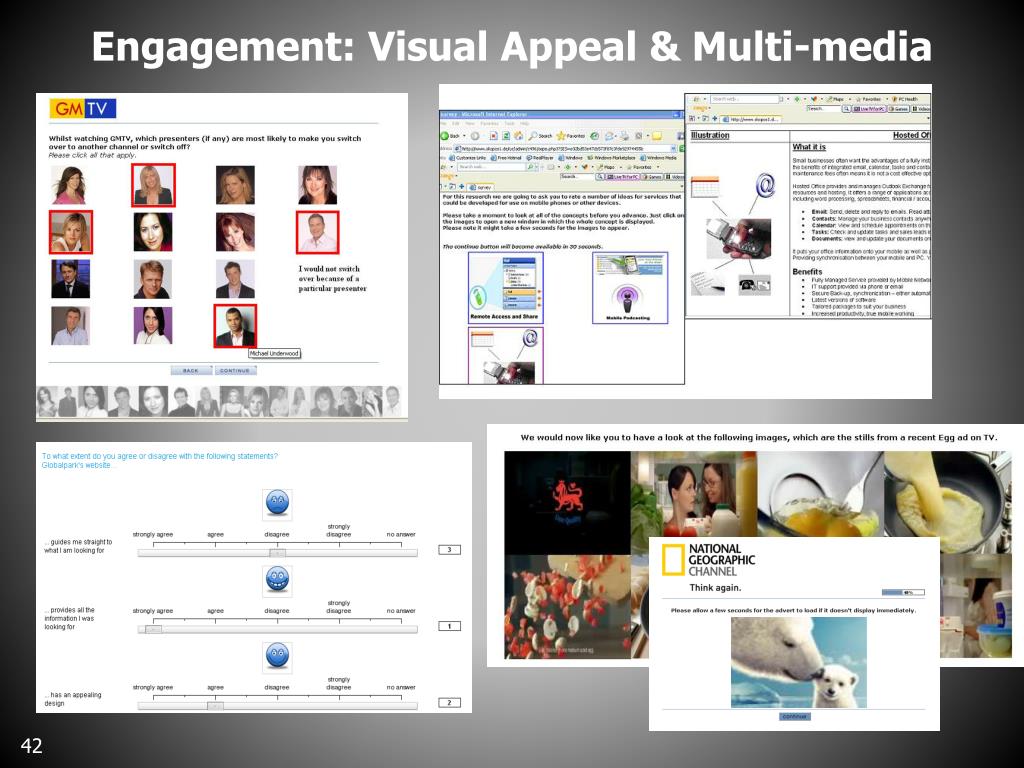Click Search magnifier in survey IE toolbar
The height and width of the screenshot is (768, 1024).
click(x=533, y=136)
